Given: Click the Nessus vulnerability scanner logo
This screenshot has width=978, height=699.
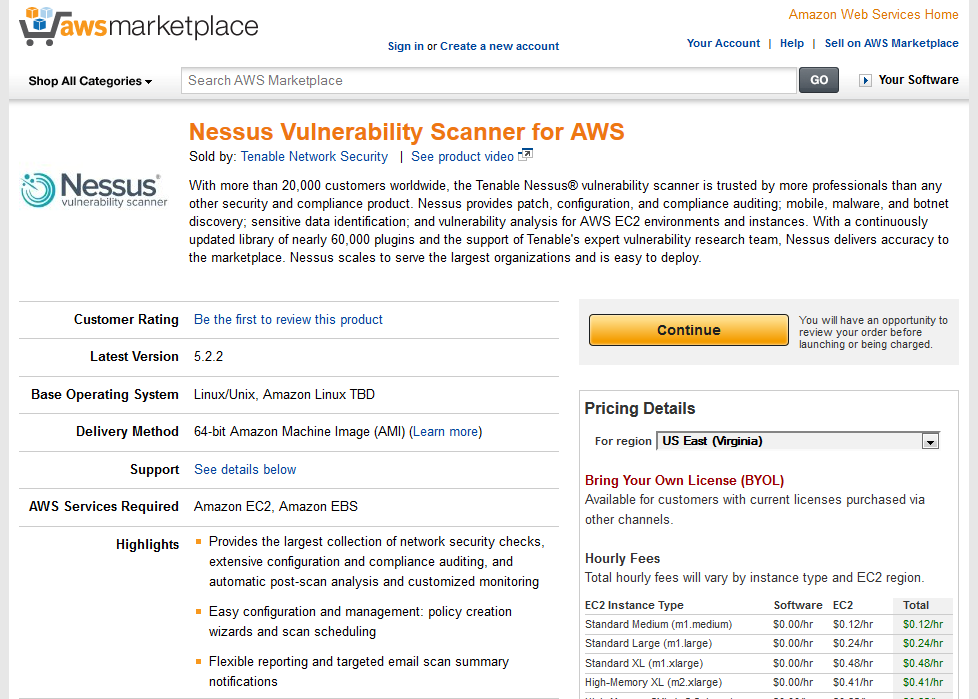Looking at the screenshot, I should pos(94,190).
